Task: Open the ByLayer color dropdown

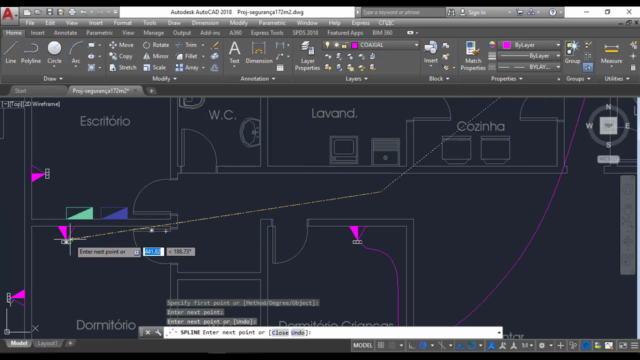Action: tap(558, 45)
